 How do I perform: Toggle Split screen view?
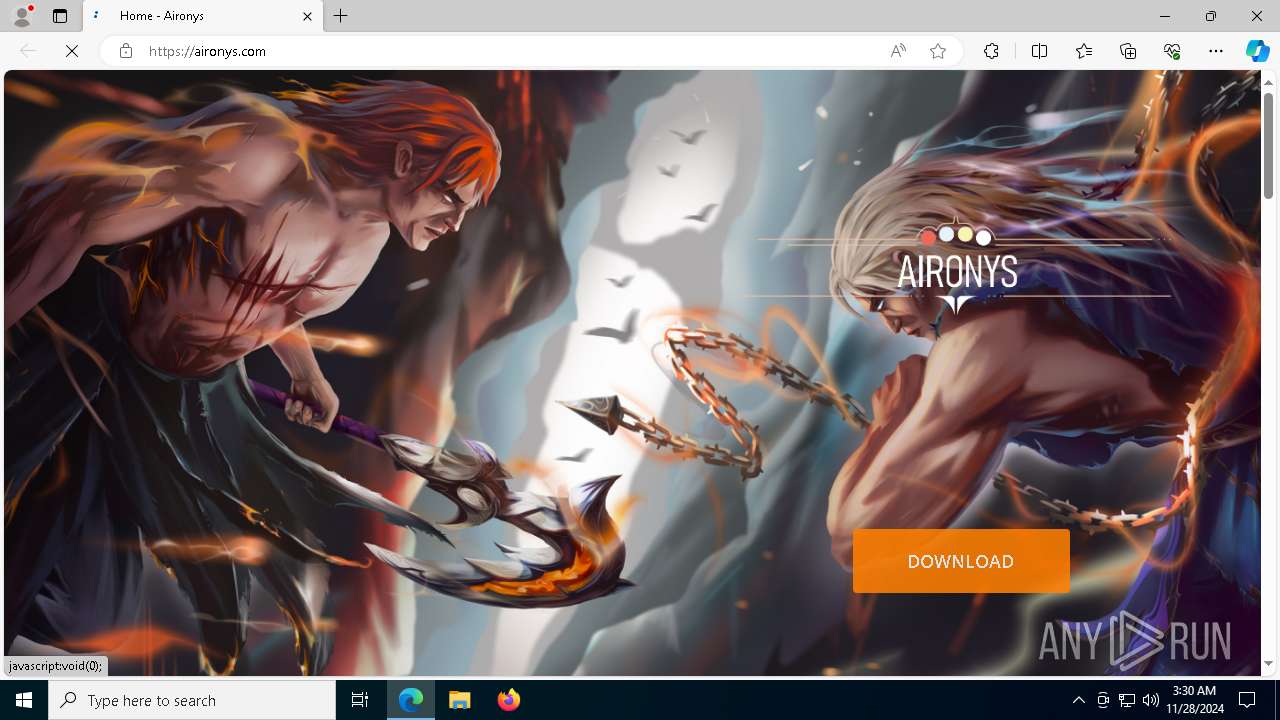click(1039, 51)
